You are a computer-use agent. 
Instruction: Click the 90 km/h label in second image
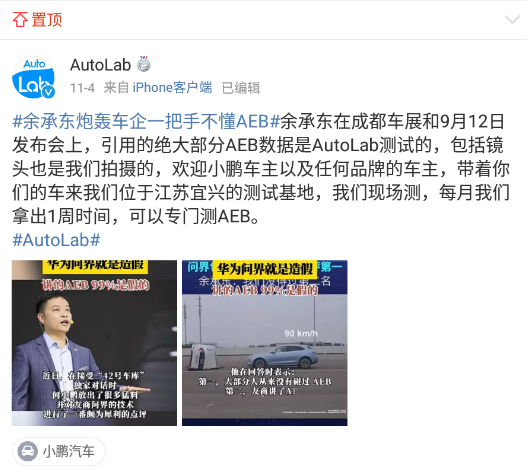pyautogui.click(x=301, y=334)
